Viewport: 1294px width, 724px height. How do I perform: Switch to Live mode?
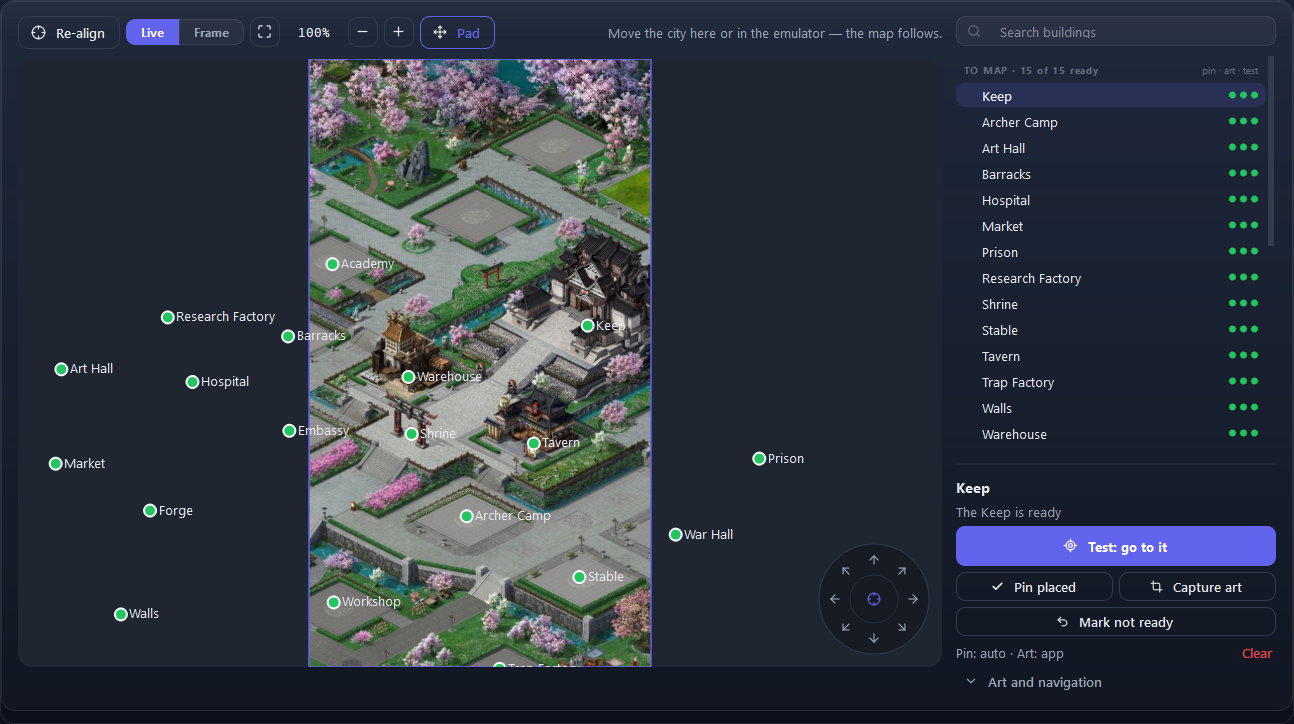(x=153, y=33)
